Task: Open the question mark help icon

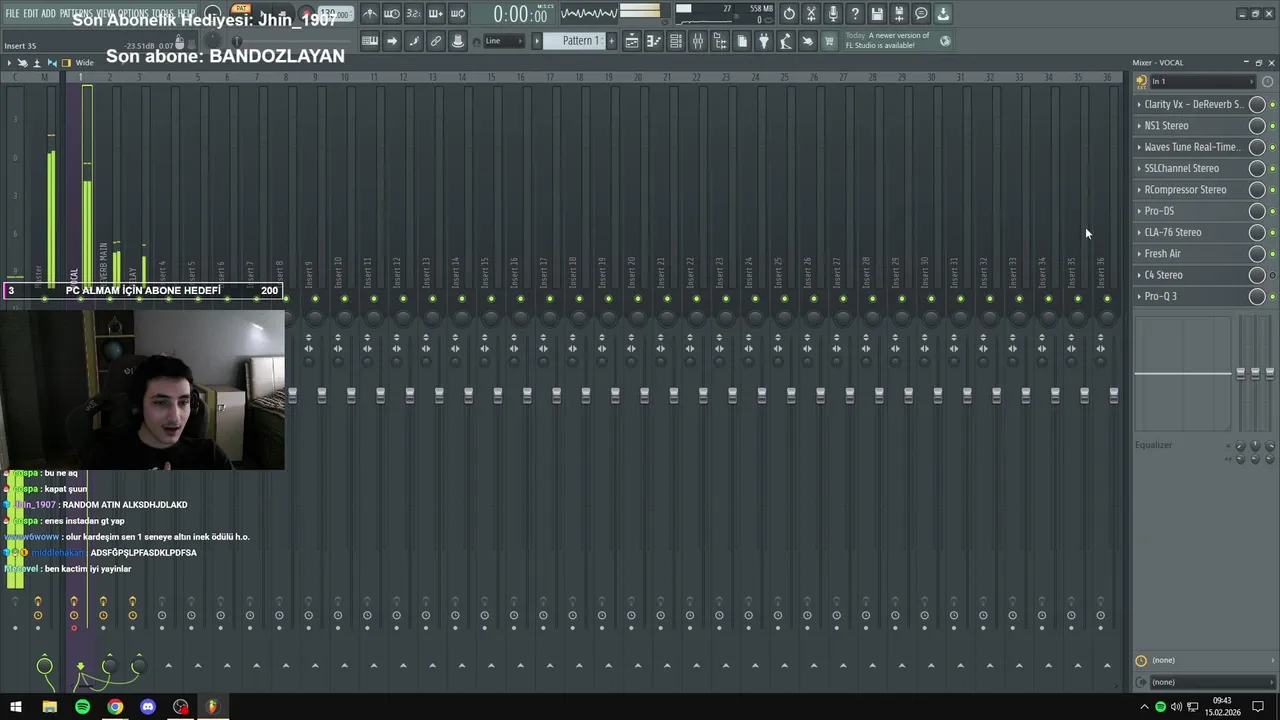Action: [x=855, y=14]
